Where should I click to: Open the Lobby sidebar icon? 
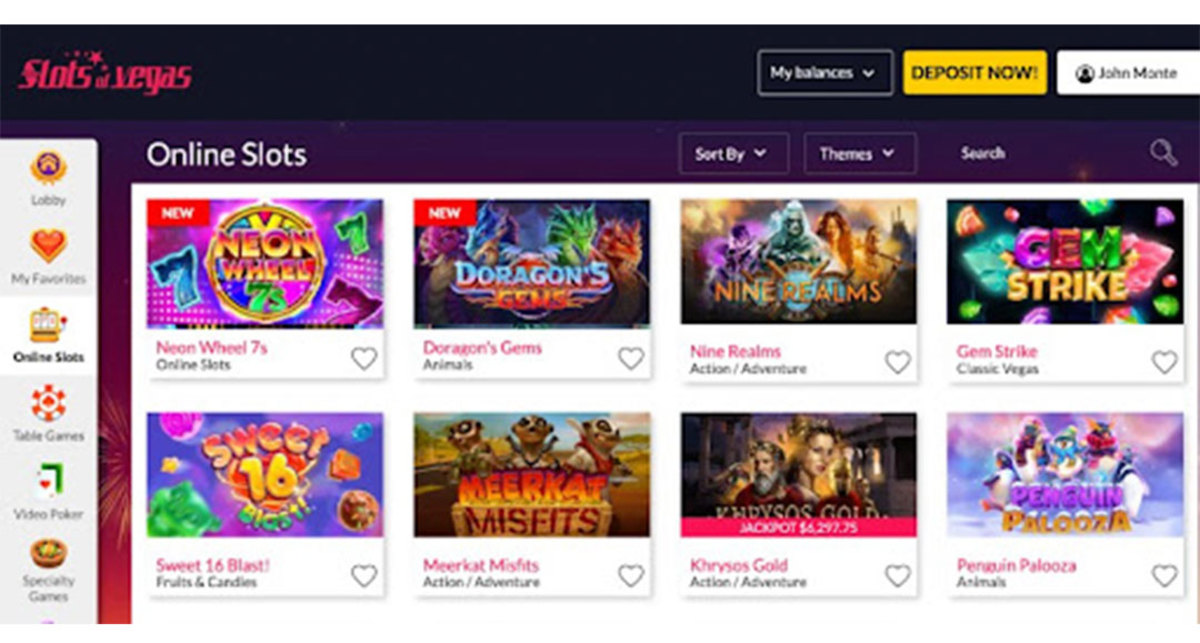click(x=48, y=168)
